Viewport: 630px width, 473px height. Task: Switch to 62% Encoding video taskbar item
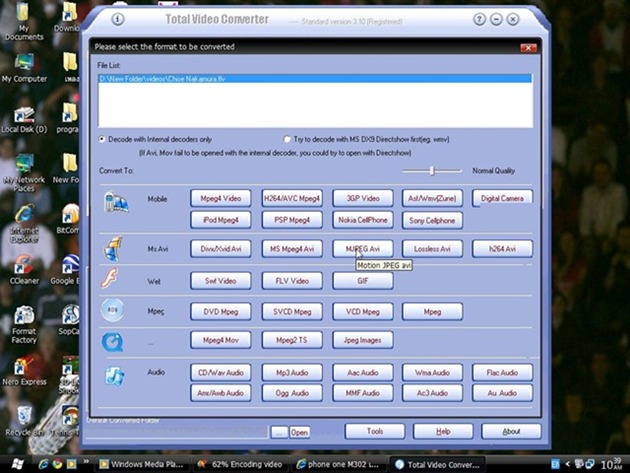click(x=240, y=464)
